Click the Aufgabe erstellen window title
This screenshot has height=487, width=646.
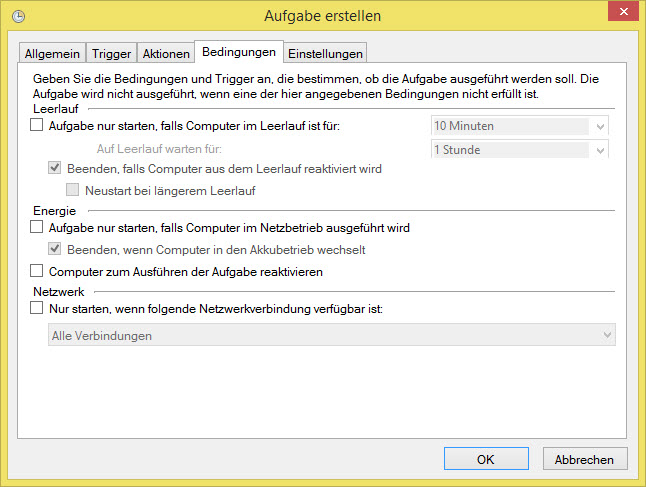pyautogui.click(x=322, y=17)
